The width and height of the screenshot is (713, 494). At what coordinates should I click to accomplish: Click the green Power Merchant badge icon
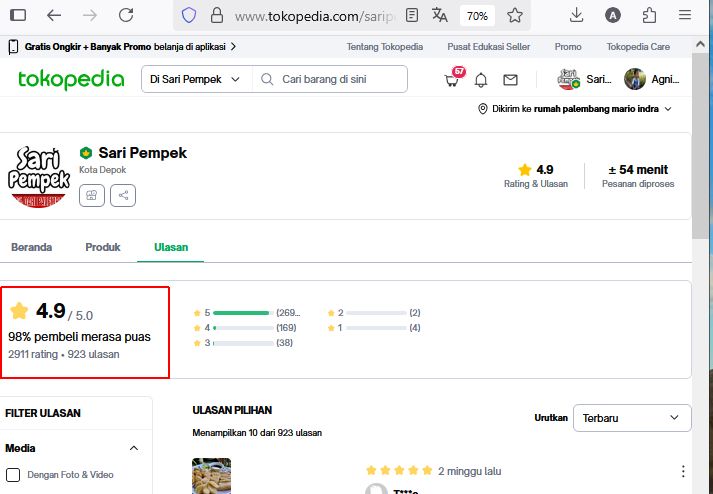pos(85,153)
